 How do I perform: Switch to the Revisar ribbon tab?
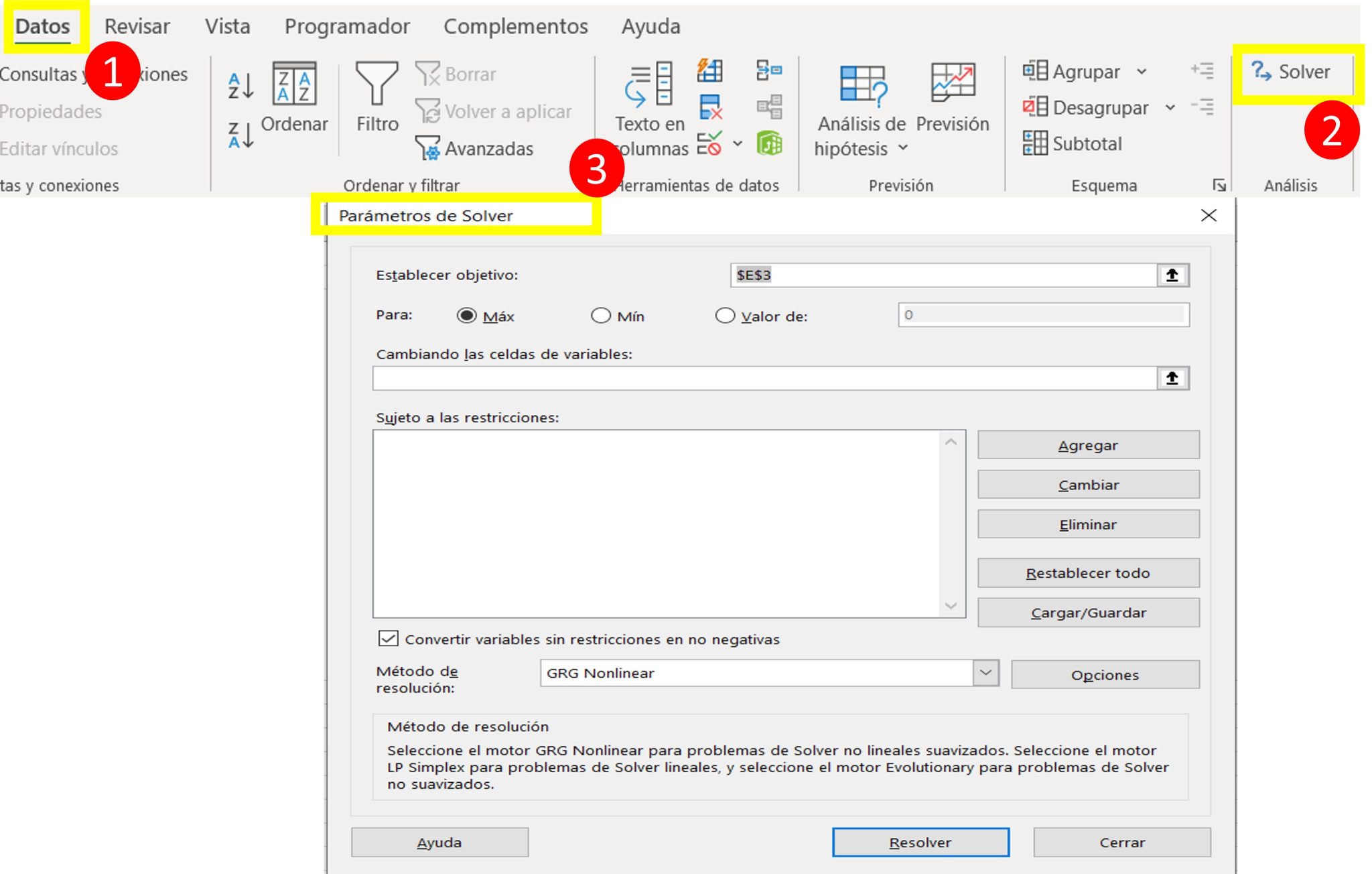(x=137, y=26)
